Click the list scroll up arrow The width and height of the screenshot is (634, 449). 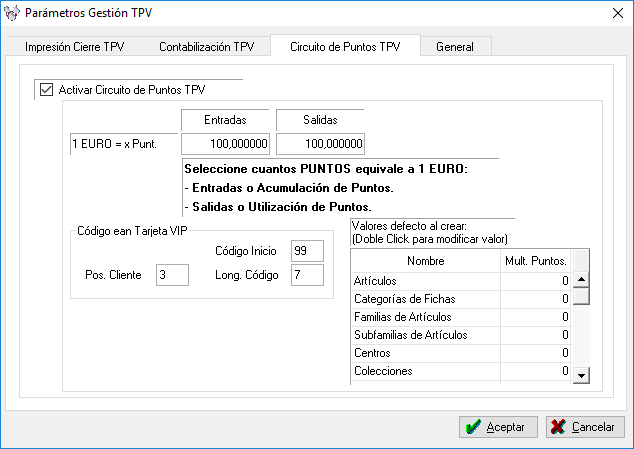(581, 280)
